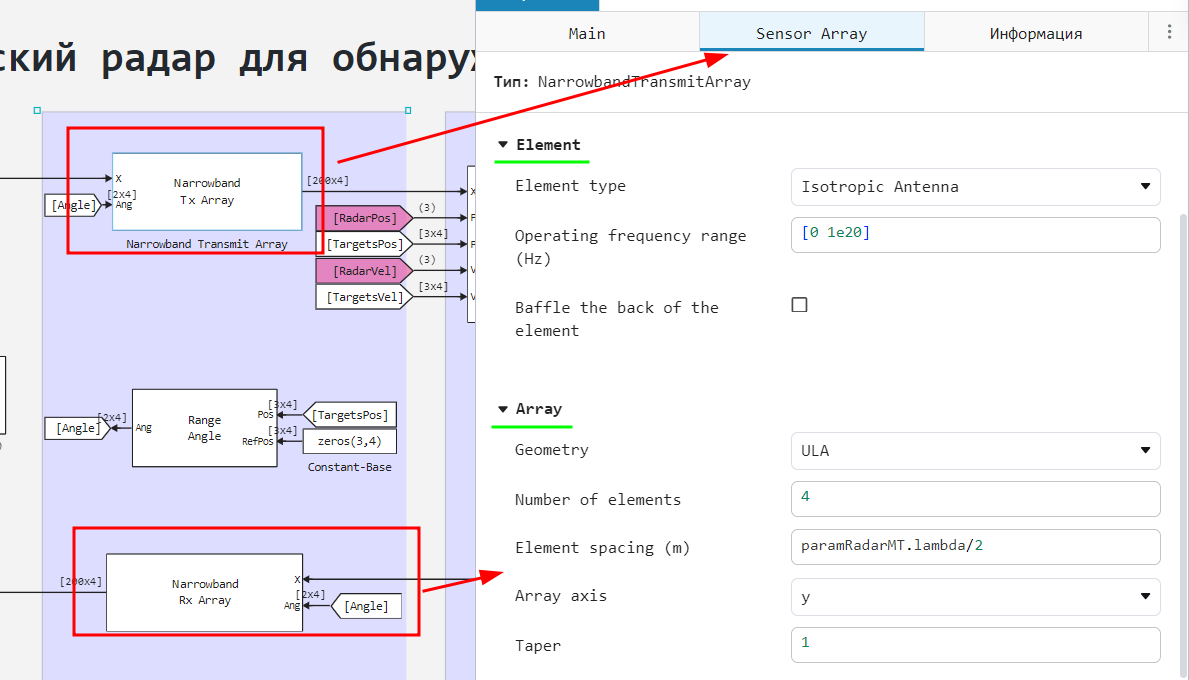
Task: Click the Element spacing input field
Action: (975, 547)
